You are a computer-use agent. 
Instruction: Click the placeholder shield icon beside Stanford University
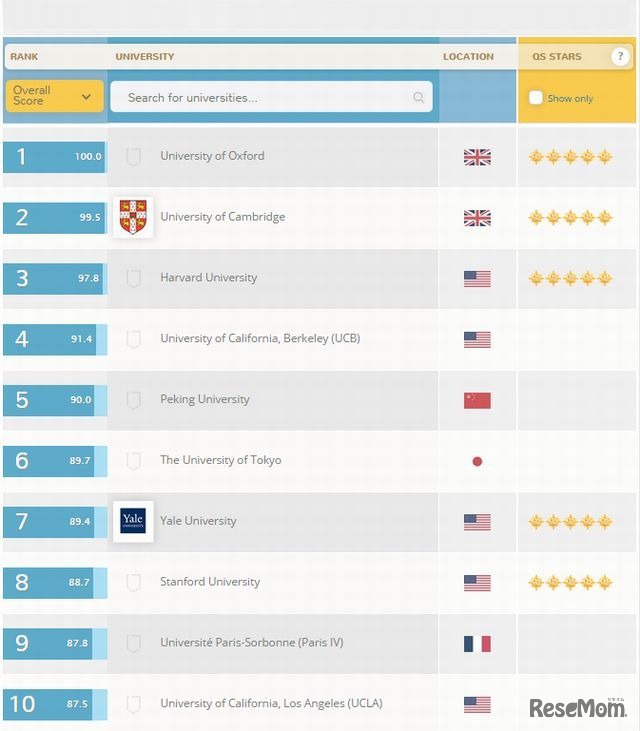pos(133,582)
